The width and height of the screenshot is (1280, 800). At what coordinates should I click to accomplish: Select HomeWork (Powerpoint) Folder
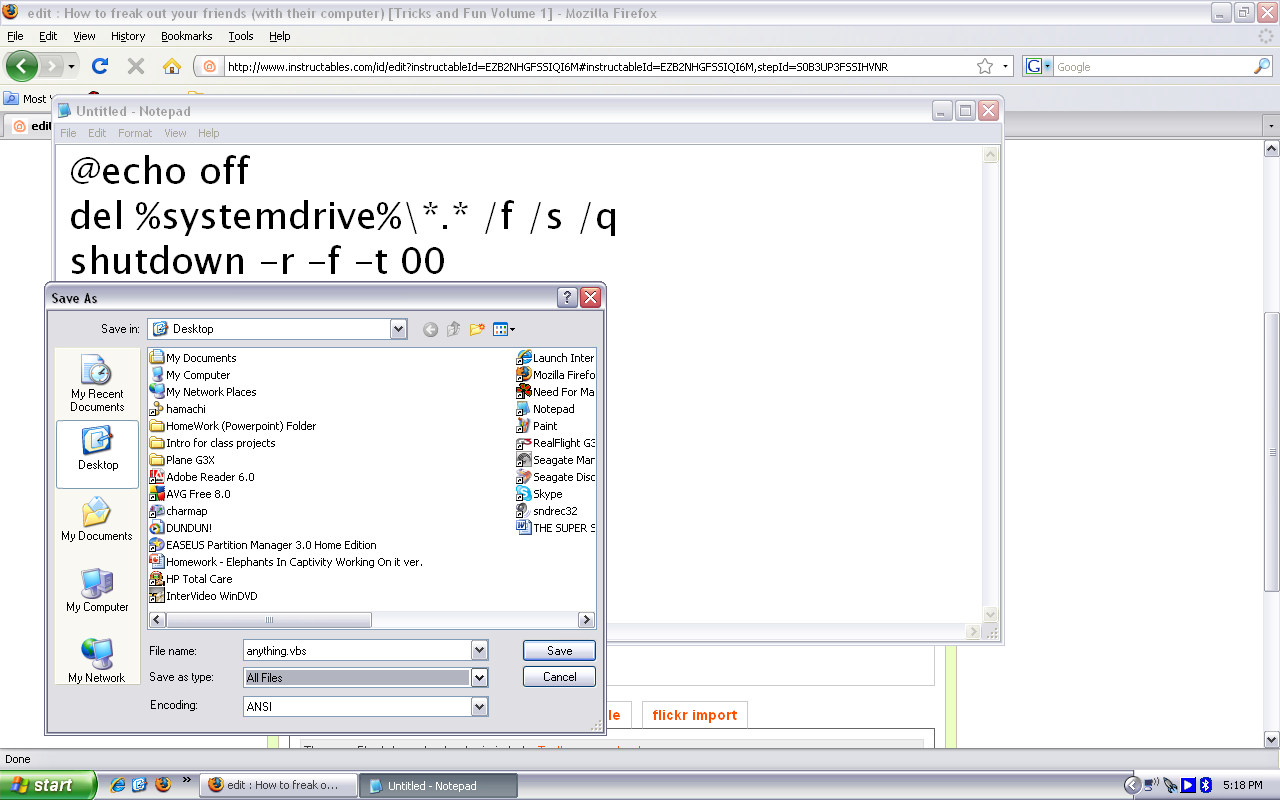232,426
